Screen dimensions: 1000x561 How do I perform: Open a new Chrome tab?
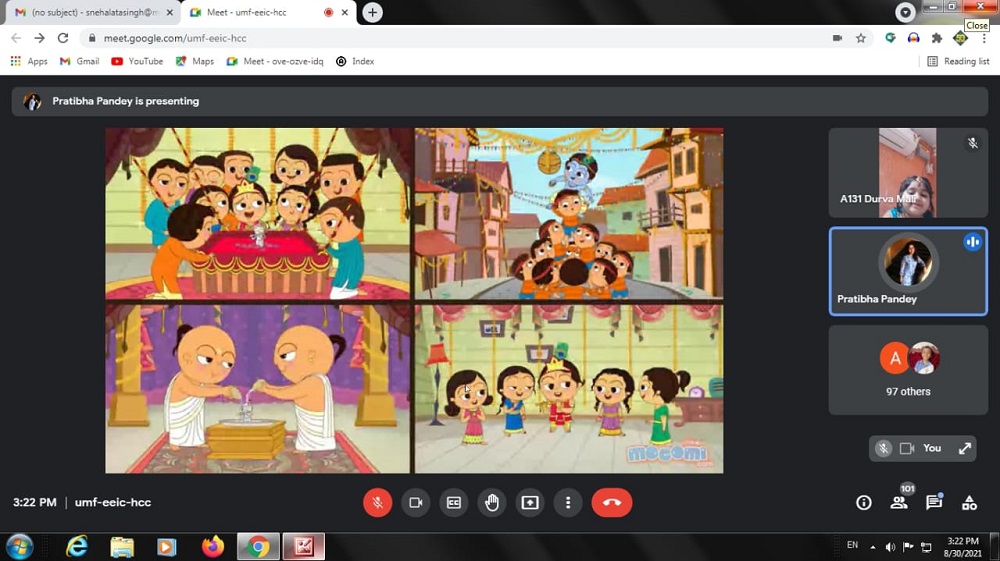point(372,12)
